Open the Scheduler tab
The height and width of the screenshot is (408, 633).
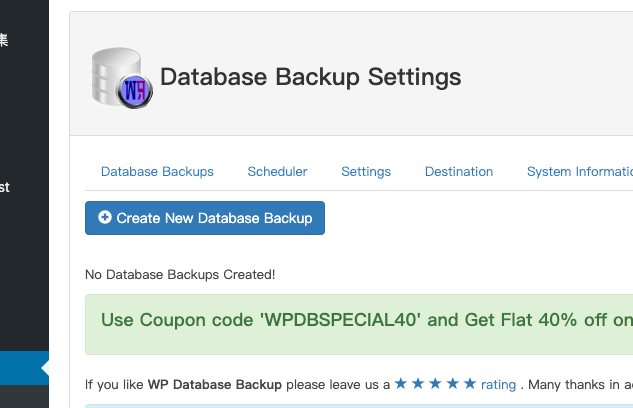coord(277,171)
